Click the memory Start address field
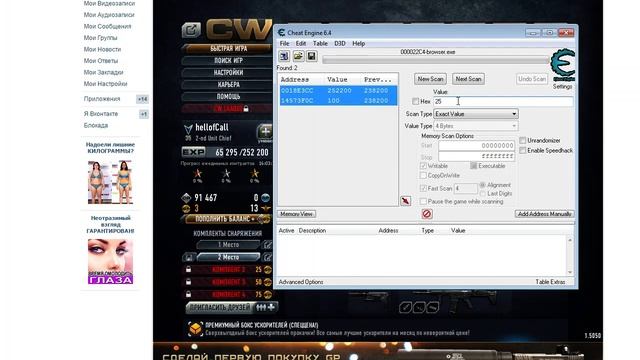 click(x=477, y=146)
